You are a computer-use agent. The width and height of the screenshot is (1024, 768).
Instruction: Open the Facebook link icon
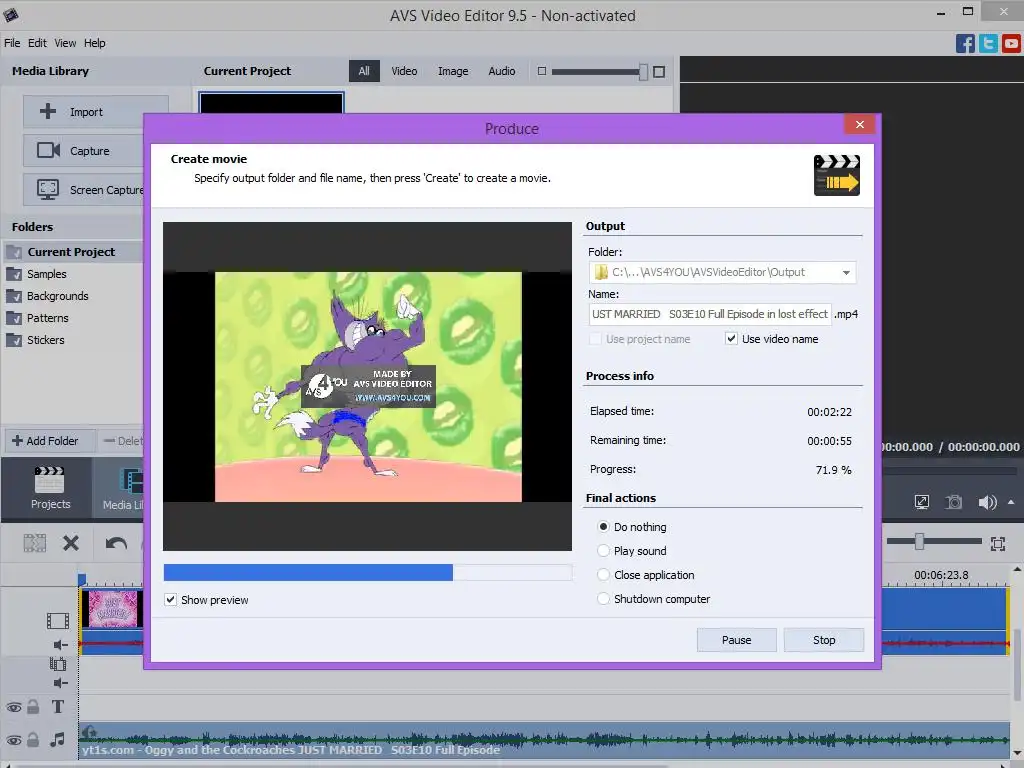point(965,44)
